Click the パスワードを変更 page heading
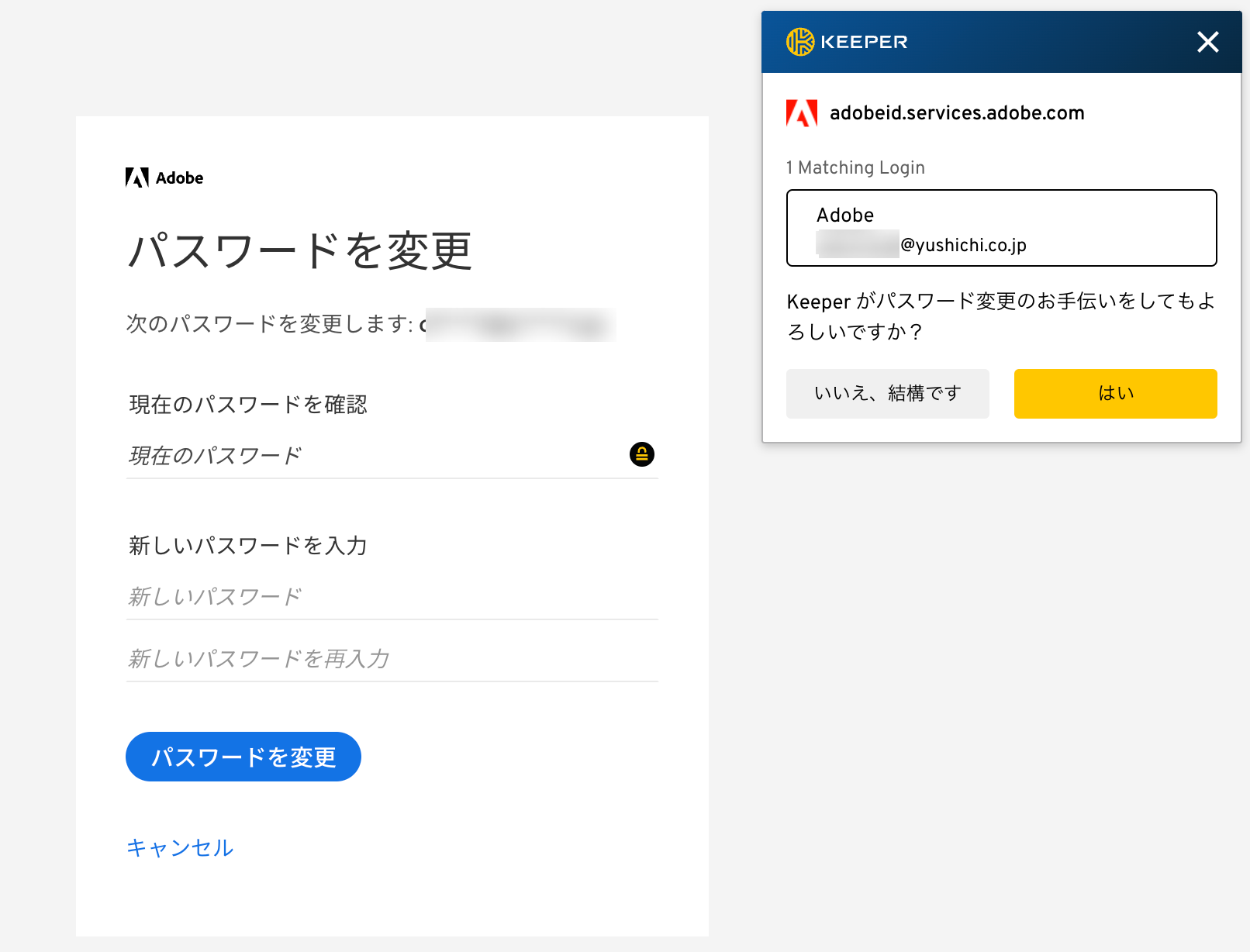Screen dimensions: 1250x952 [x=299, y=251]
